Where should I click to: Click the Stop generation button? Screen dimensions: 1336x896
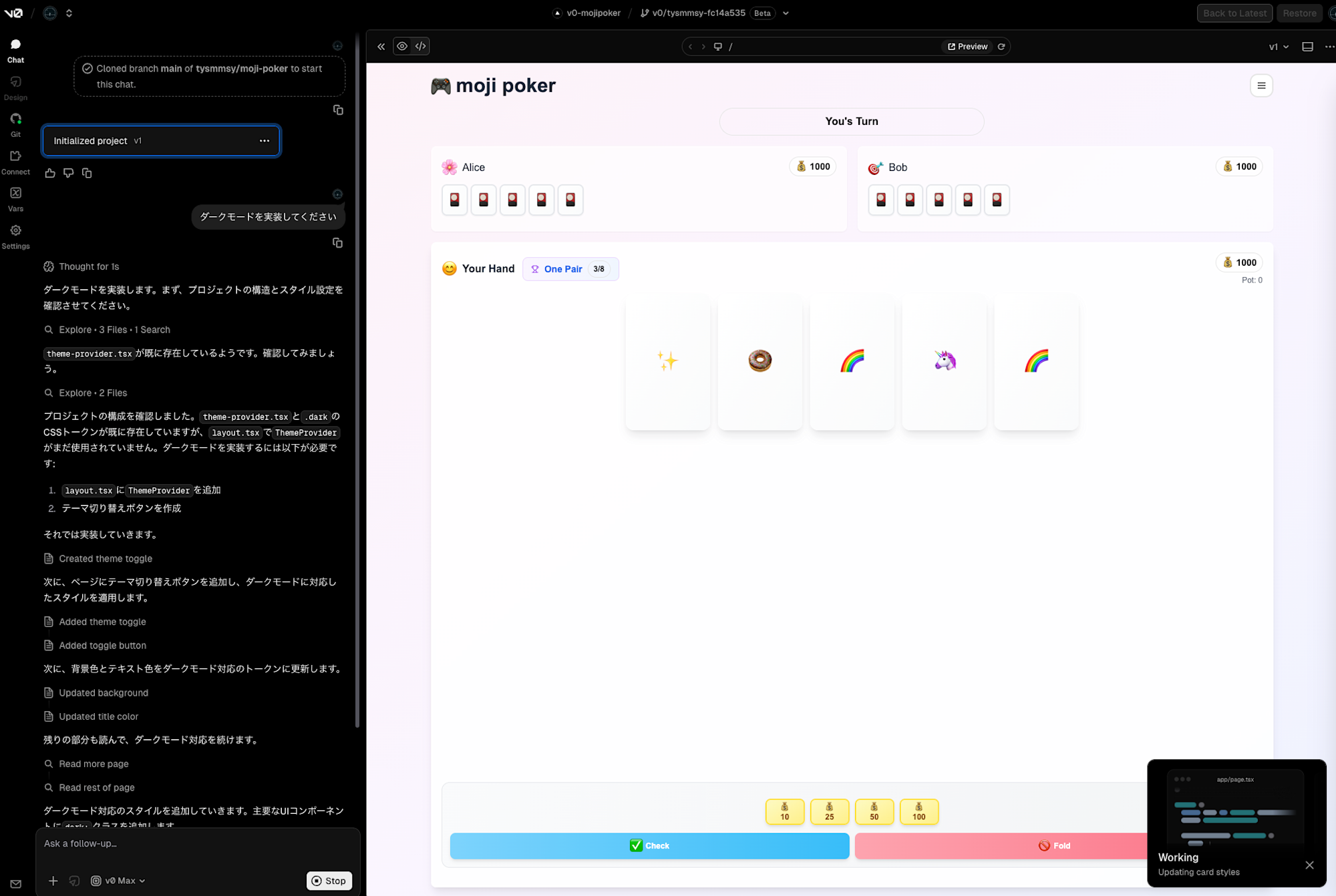(x=329, y=881)
